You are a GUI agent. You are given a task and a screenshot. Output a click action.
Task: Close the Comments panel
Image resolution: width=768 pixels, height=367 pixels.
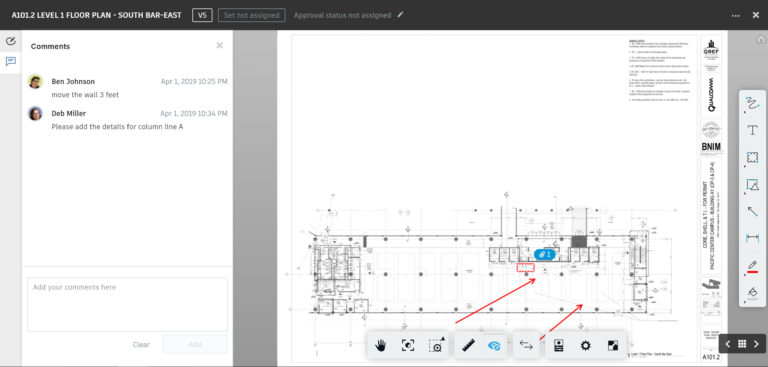[220, 46]
